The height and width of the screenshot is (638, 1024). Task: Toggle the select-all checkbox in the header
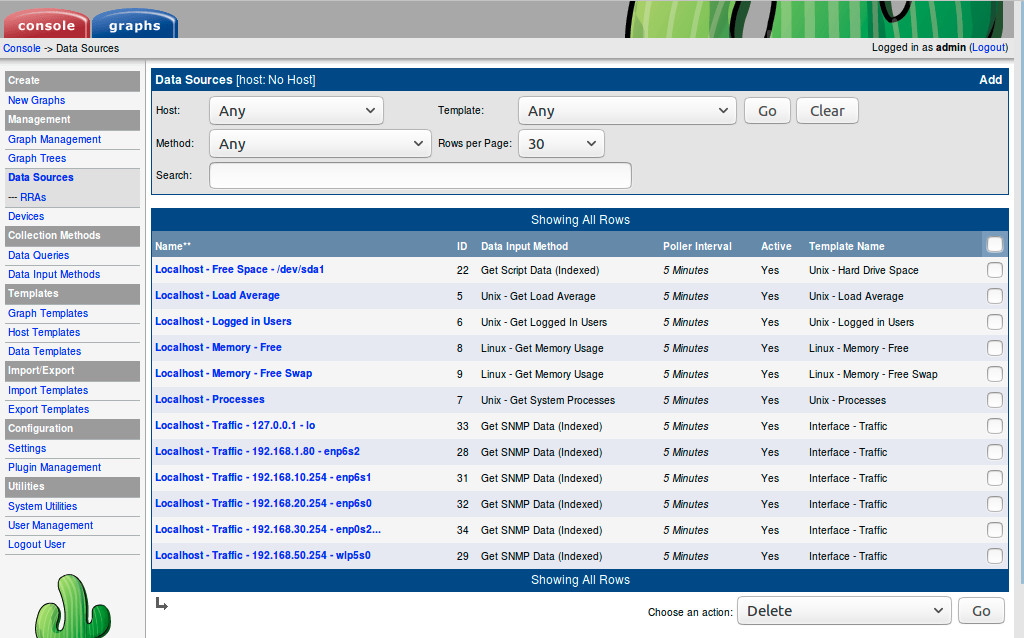click(x=994, y=245)
